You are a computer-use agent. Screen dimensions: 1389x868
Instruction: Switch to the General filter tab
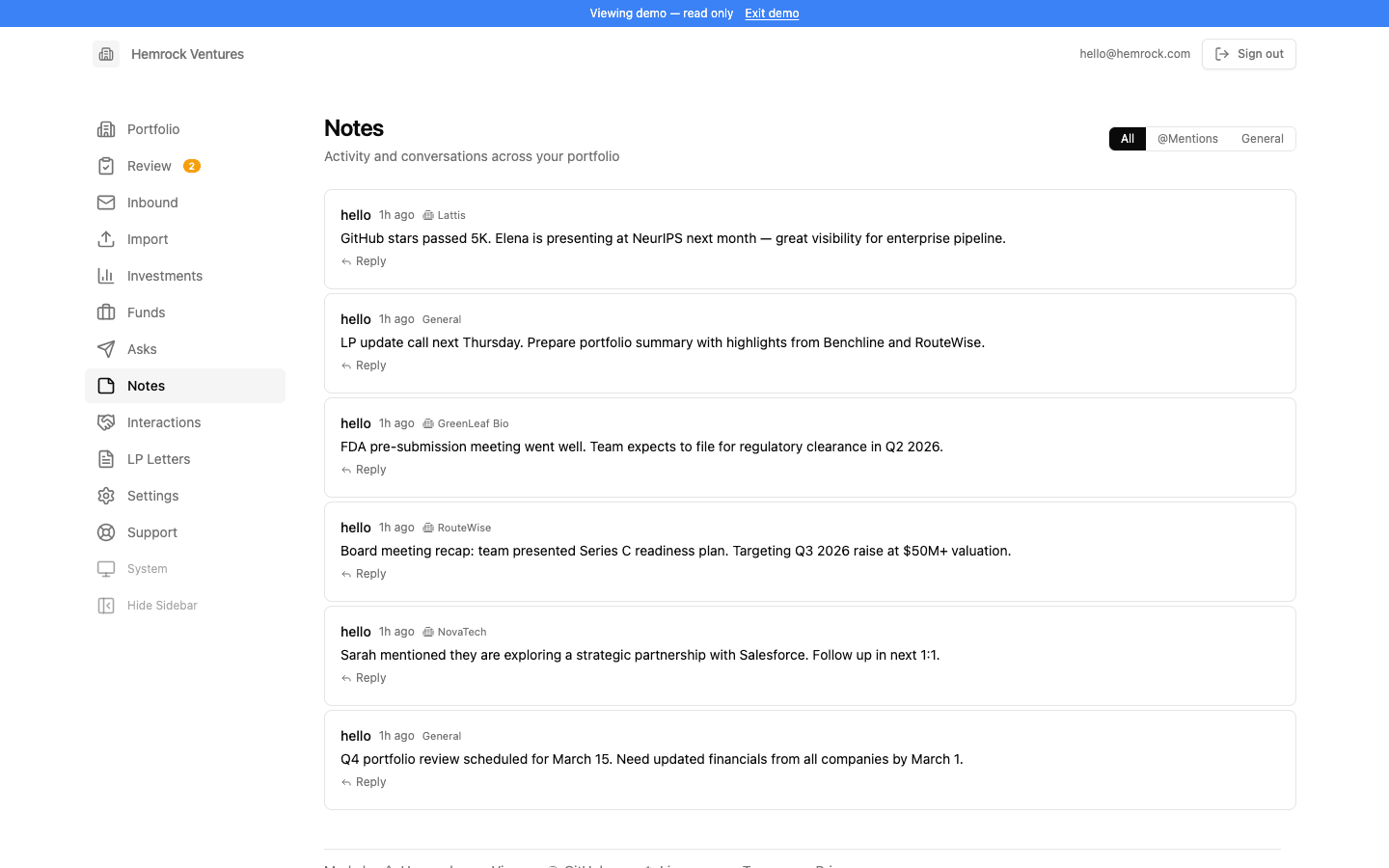(1262, 139)
